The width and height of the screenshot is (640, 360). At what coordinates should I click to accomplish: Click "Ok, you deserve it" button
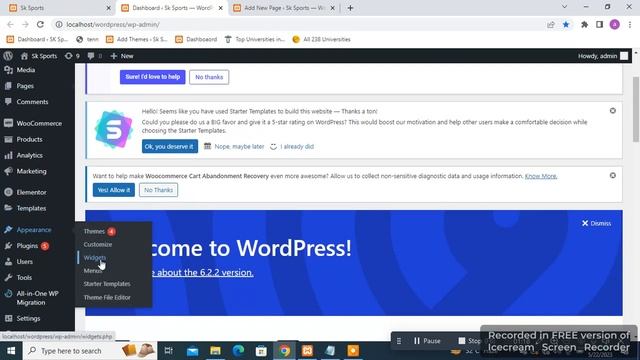coord(170,147)
